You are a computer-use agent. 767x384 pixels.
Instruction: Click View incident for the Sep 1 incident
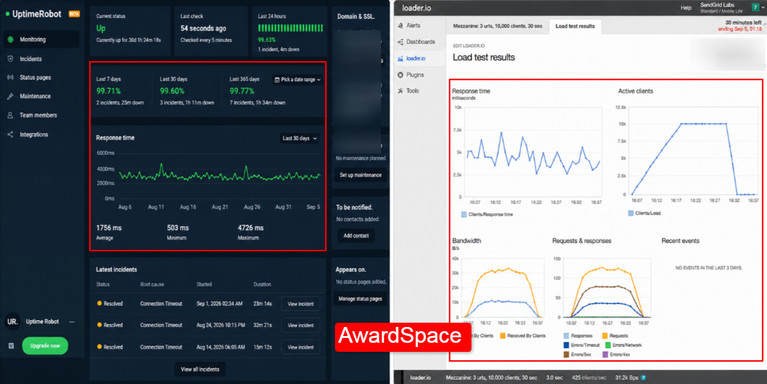(x=300, y=304)
